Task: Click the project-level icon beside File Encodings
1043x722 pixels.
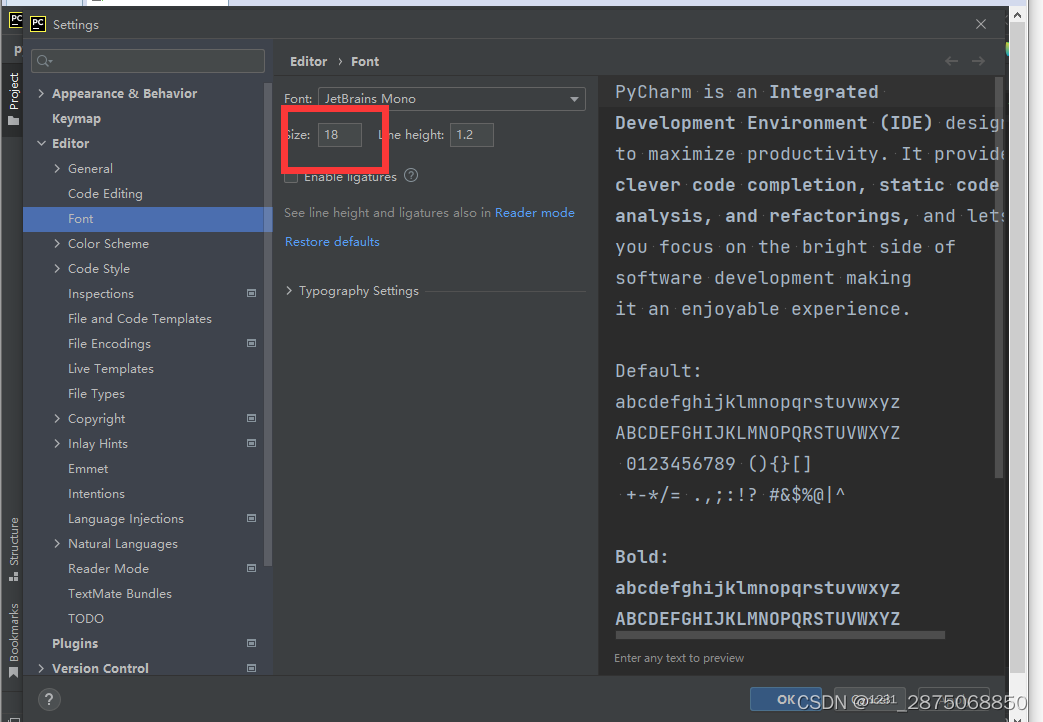Action: click(251, 343)
